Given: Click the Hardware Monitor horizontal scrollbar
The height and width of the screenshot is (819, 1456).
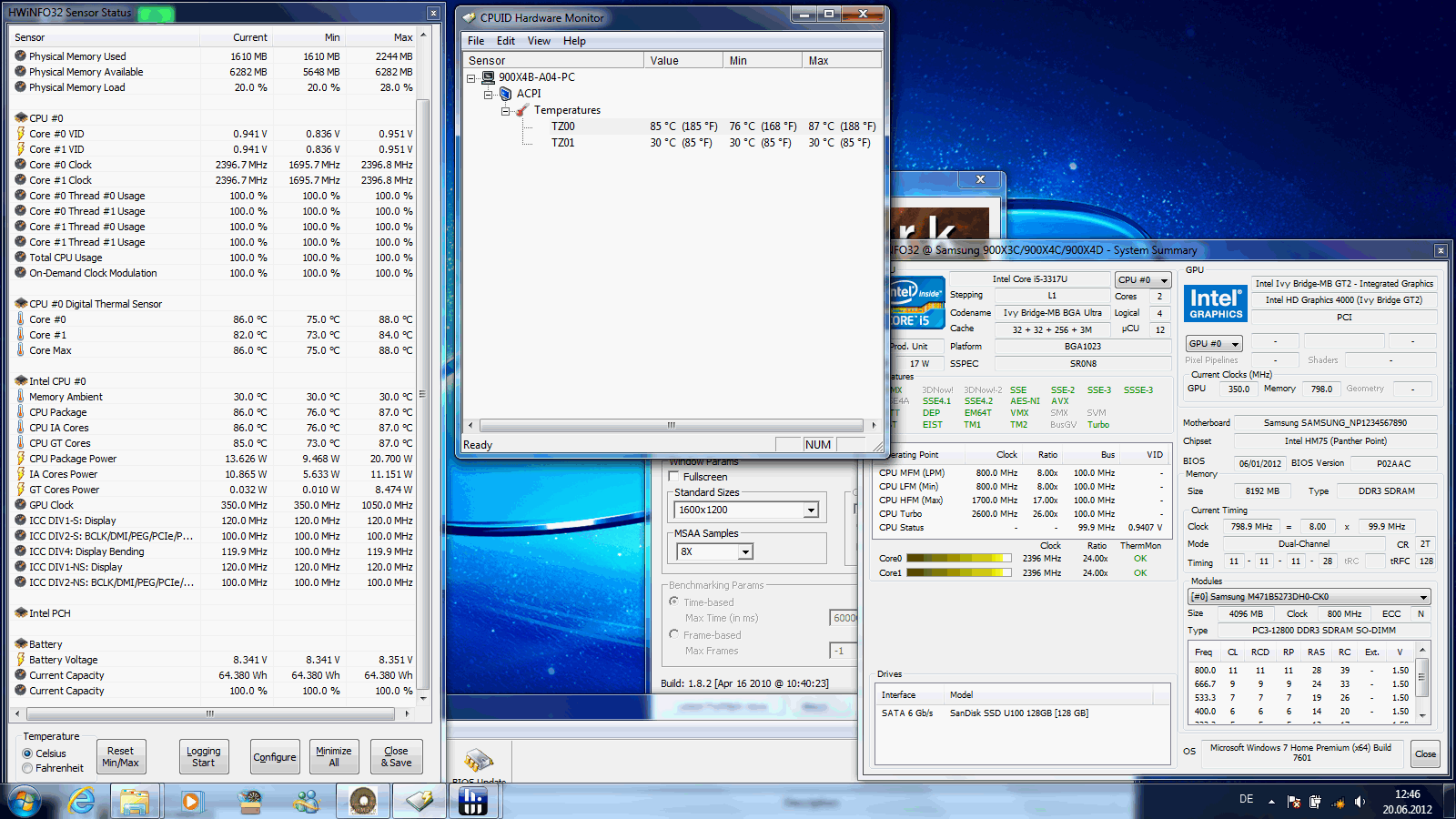Looking at the screenshot, I should coord(671,425).
